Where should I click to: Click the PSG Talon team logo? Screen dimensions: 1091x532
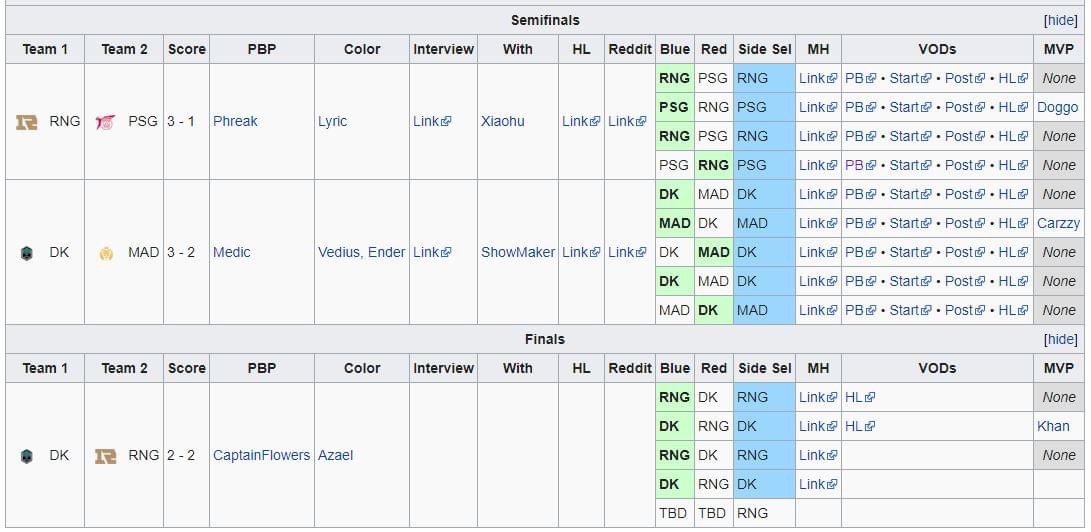(x=105, y=122)
